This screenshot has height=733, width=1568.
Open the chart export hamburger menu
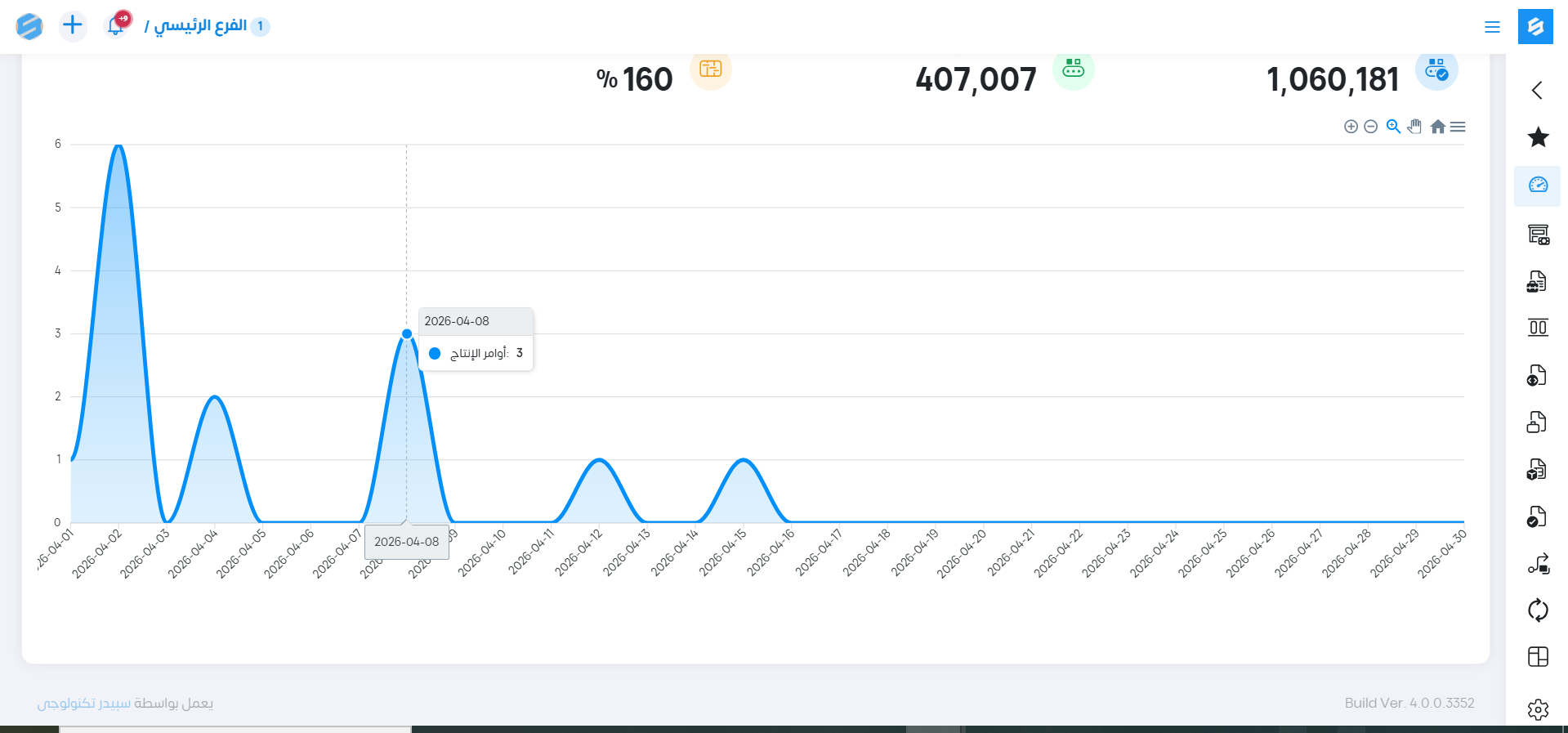point(1458,127)
